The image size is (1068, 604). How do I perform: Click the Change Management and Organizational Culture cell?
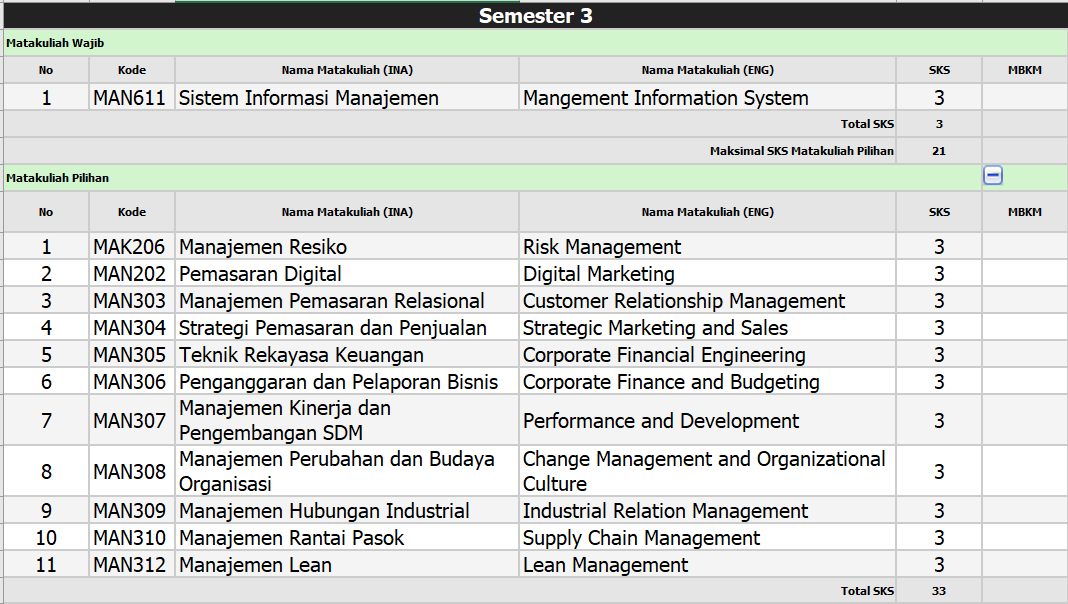(x=704, y=471)
